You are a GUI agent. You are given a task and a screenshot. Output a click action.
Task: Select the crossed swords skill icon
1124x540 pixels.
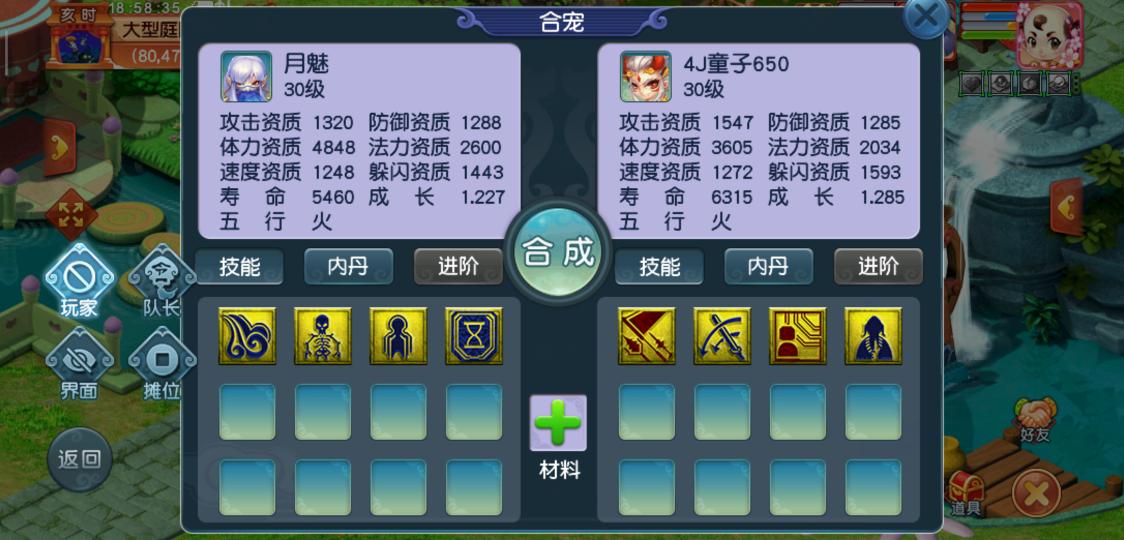click(x=722, y=336)
